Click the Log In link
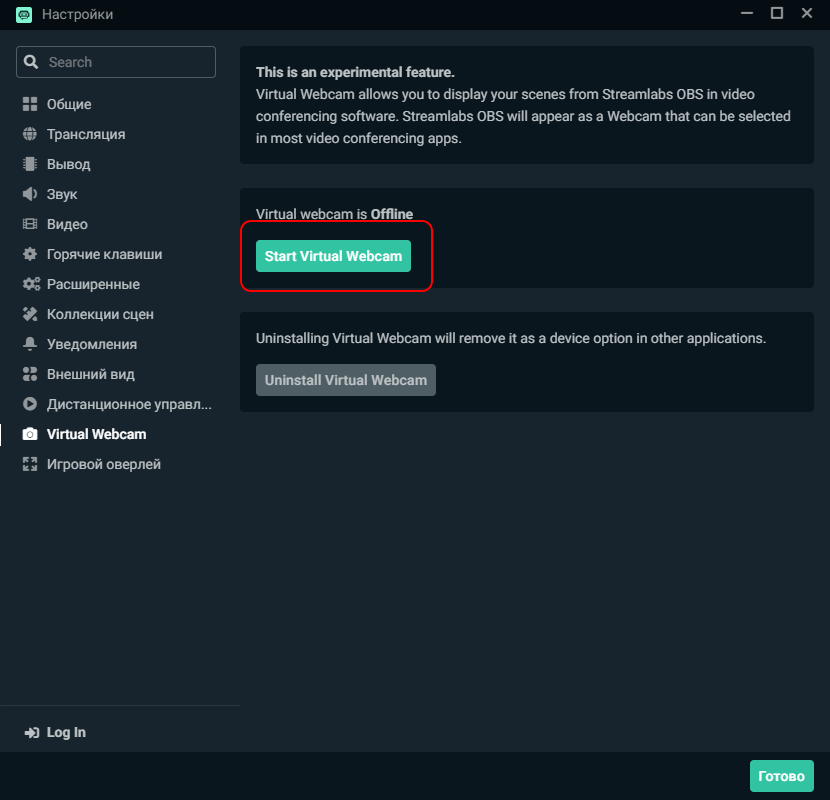This screenshot has height=800, width=830. pos(66,733)
